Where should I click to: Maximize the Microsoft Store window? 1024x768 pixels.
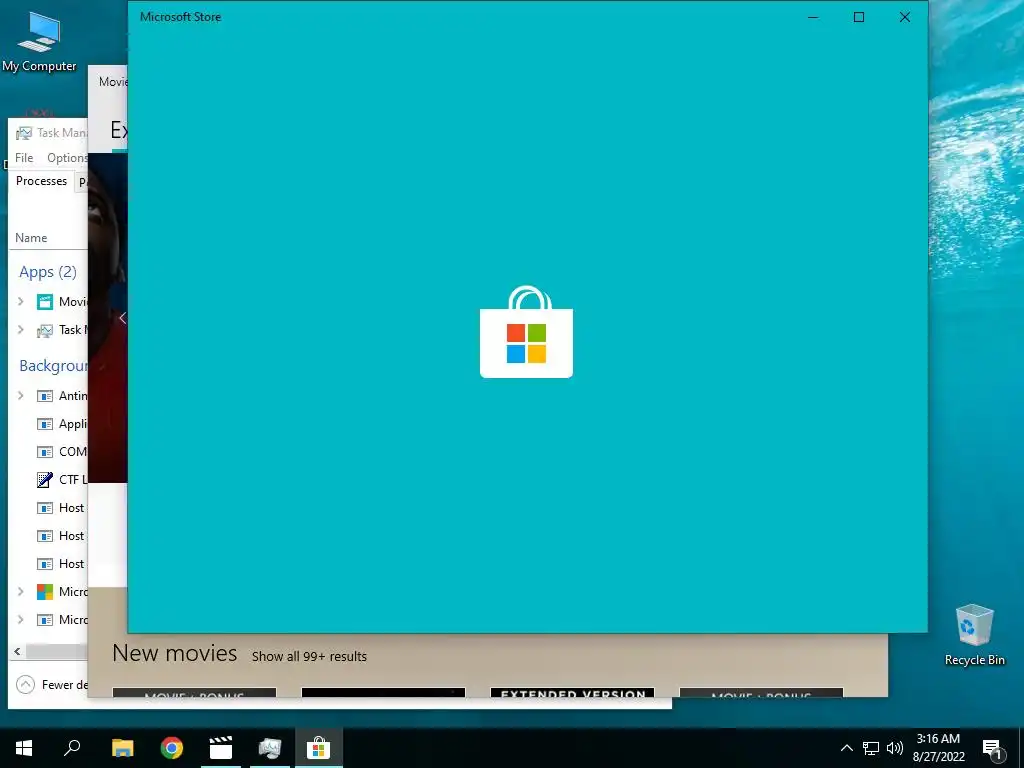pos(859,17)
